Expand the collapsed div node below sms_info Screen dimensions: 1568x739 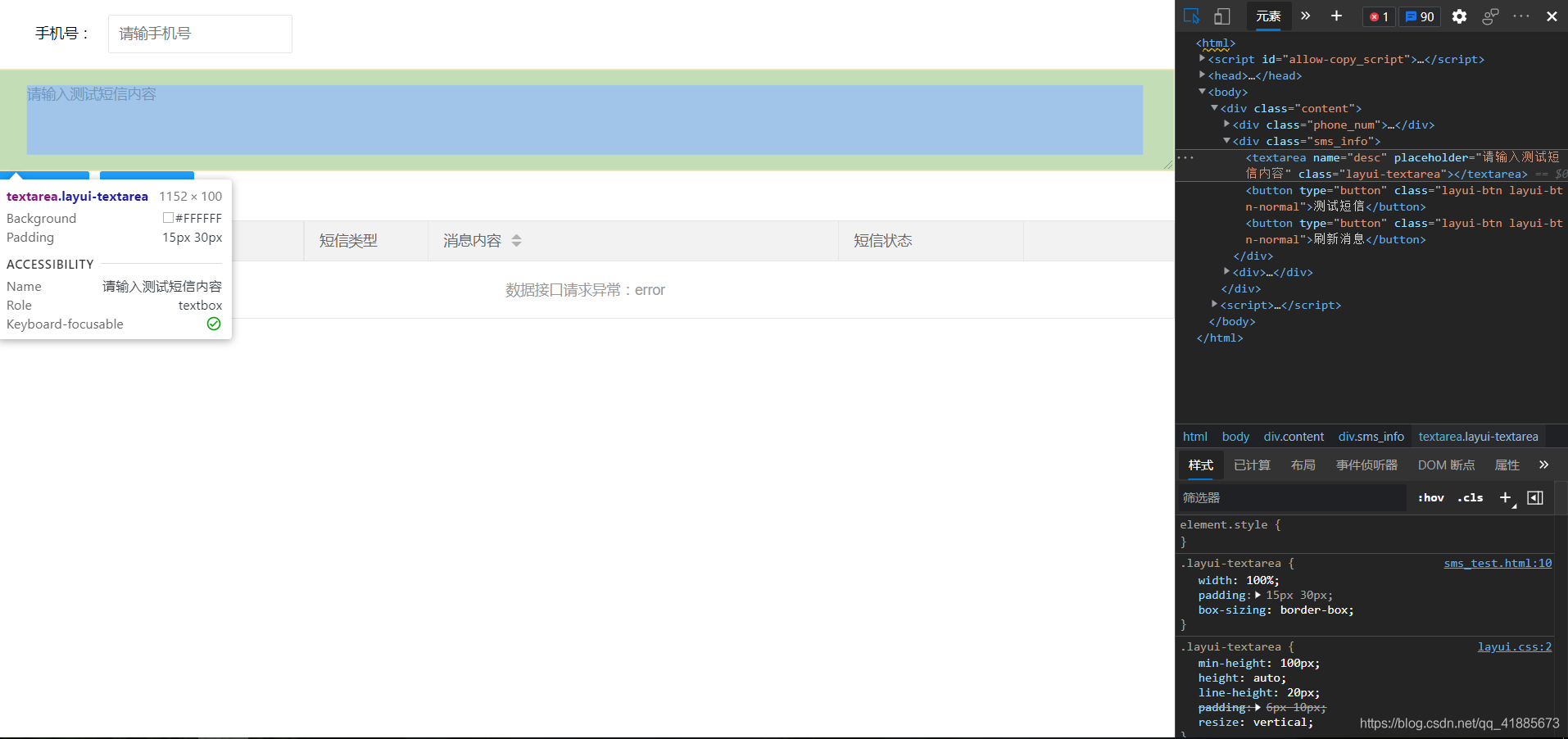click(x=1226, y=271)
